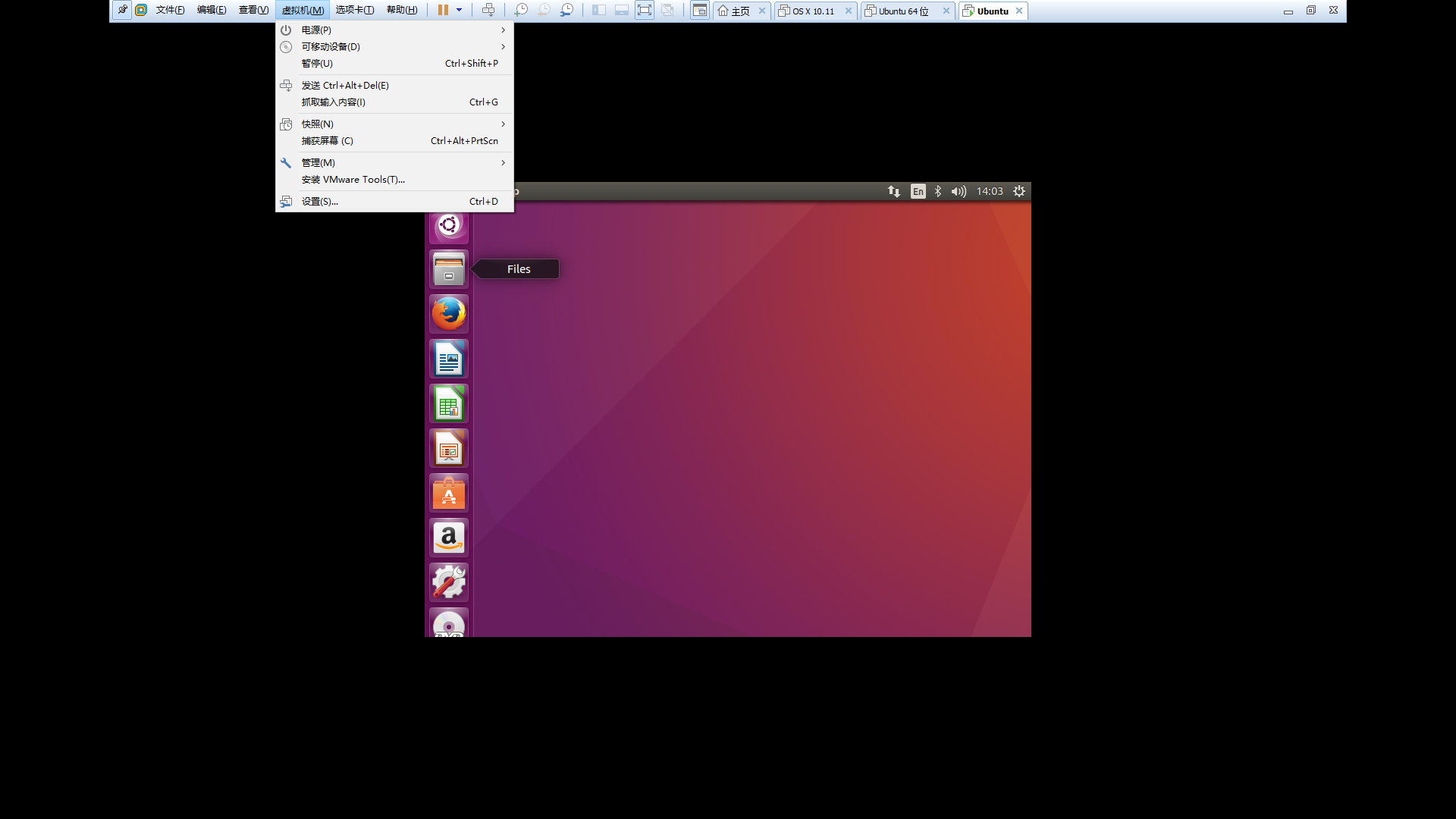Launch LibreOffice Calc from the launcher
Screen dimensions: 1456x819
coord(448,403)
